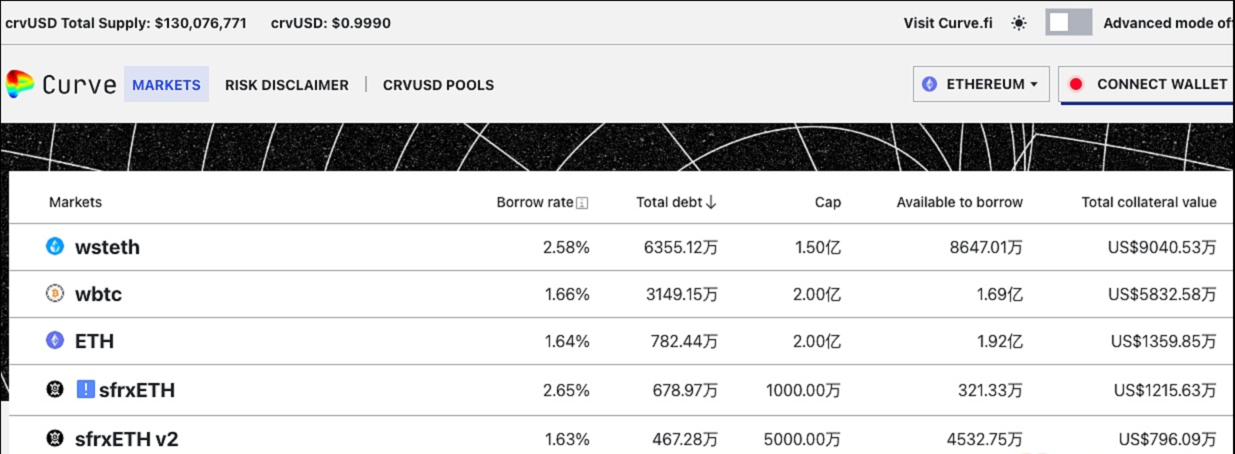The width and height of the screenshot is (1235, 454).
Task: Click the 1.63% sfrxETH v2 rate
Action: click(567, 439)
